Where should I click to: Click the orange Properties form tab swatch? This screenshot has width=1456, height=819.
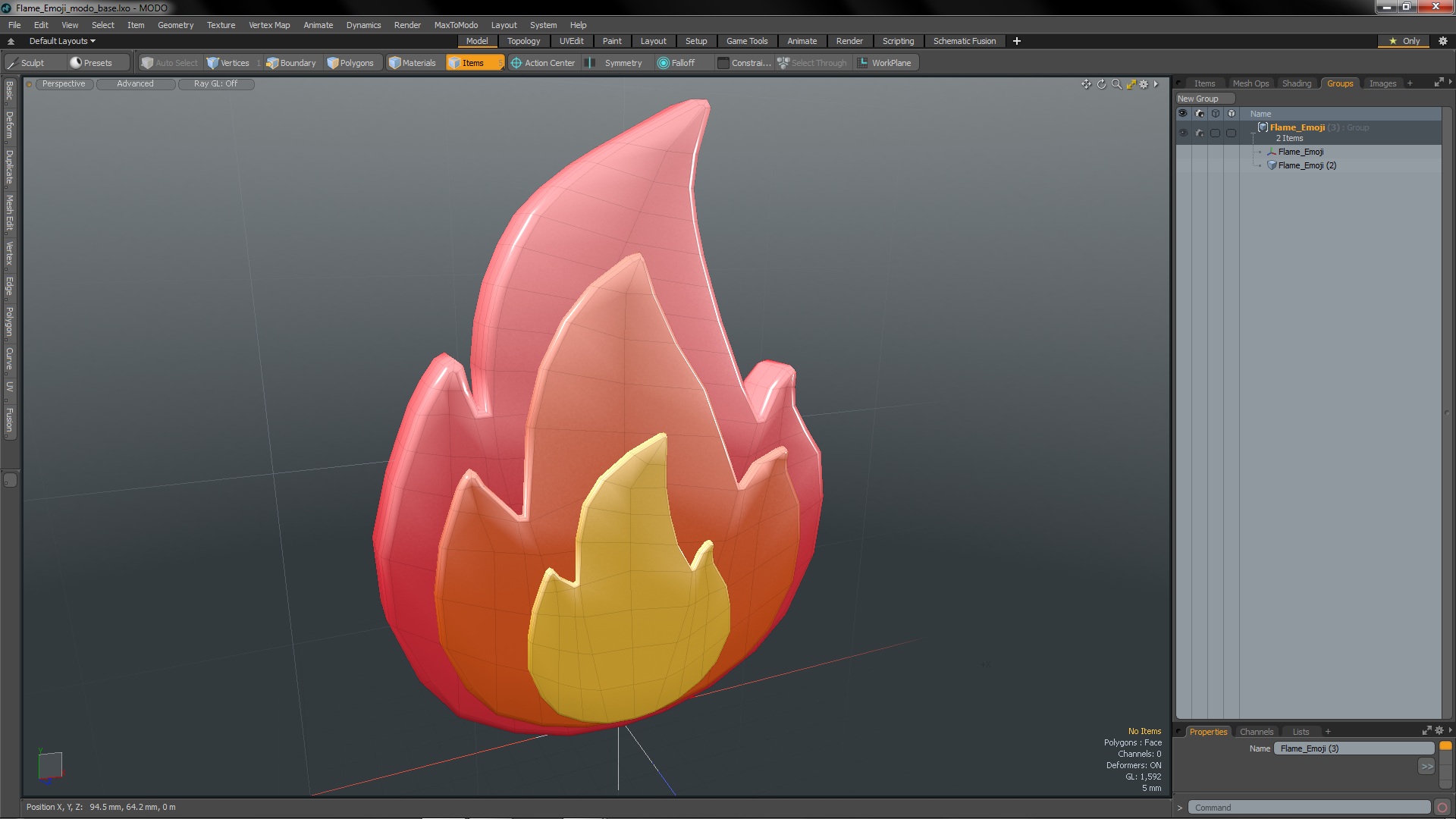click(1445, 746)
